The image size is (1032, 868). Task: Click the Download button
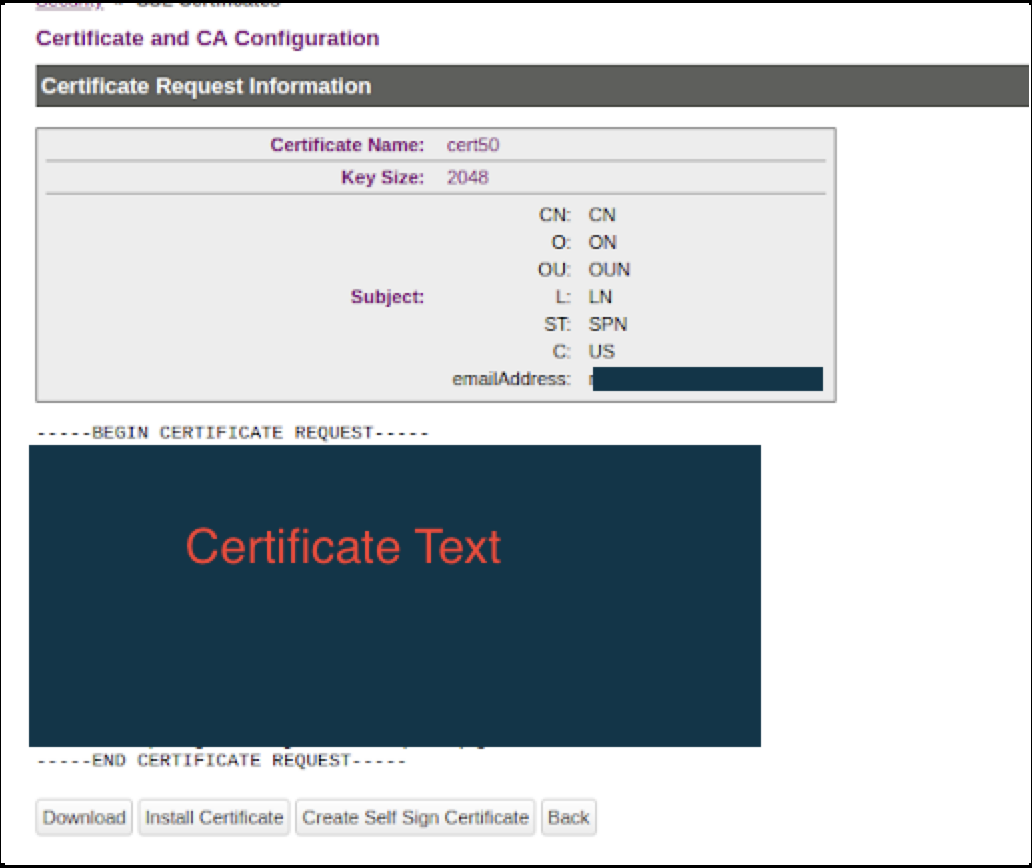[84, 817]
